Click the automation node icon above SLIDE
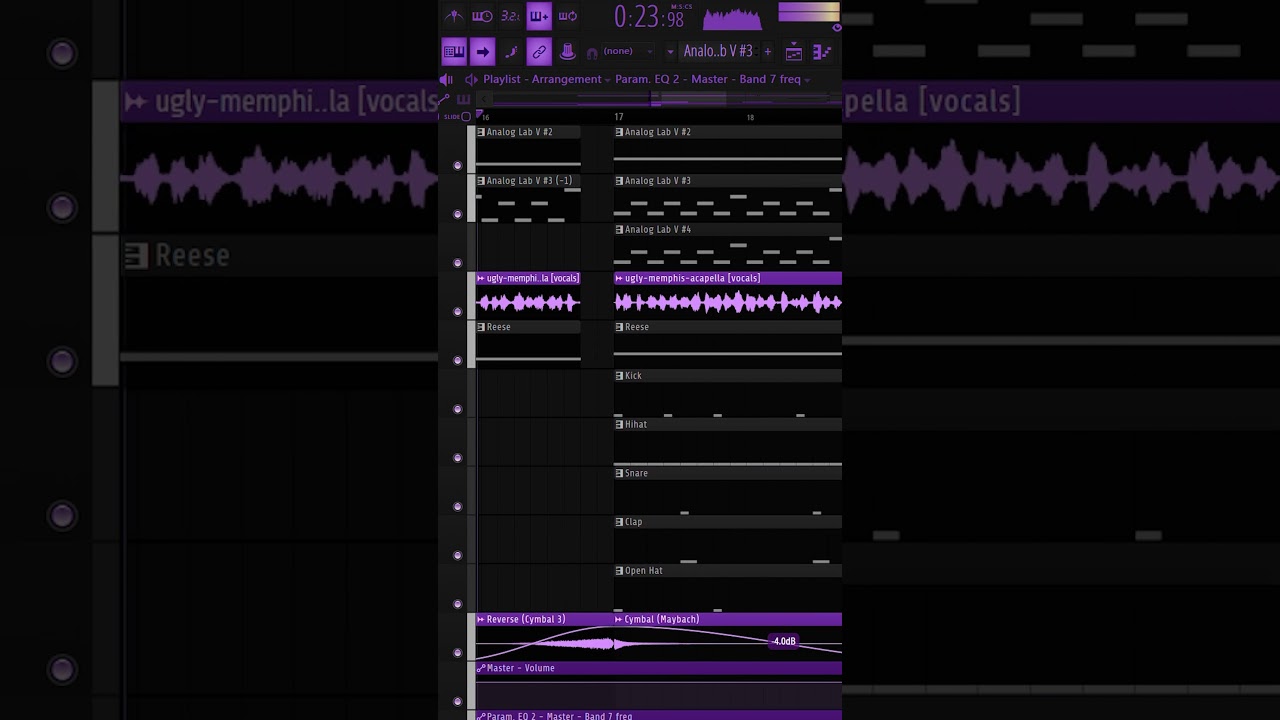The image size is (1280, 720). pos(444,99)
